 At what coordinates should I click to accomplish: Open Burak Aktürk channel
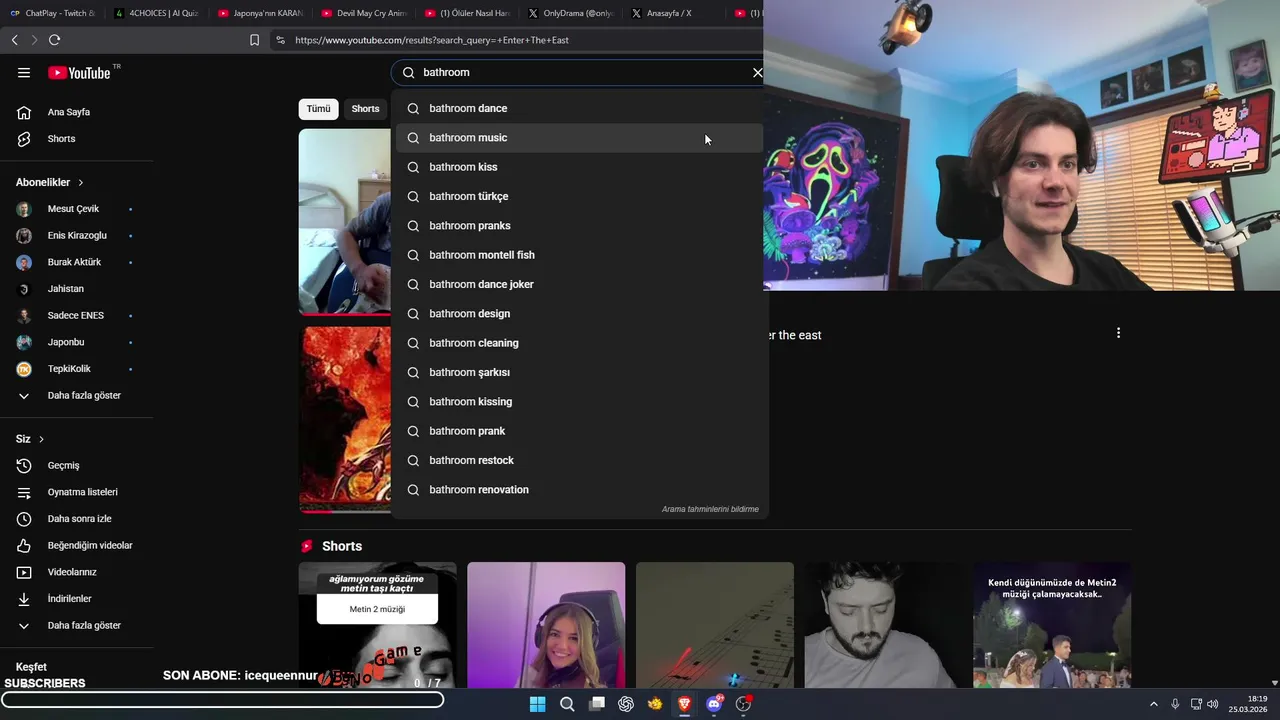click(x=76, y=262)
